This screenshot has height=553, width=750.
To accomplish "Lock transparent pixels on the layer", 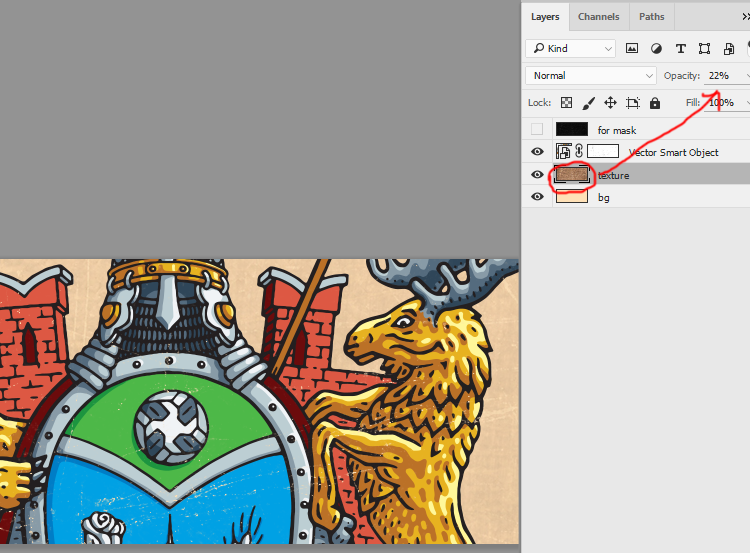I will pyautogui.click(x=566, y=103).
